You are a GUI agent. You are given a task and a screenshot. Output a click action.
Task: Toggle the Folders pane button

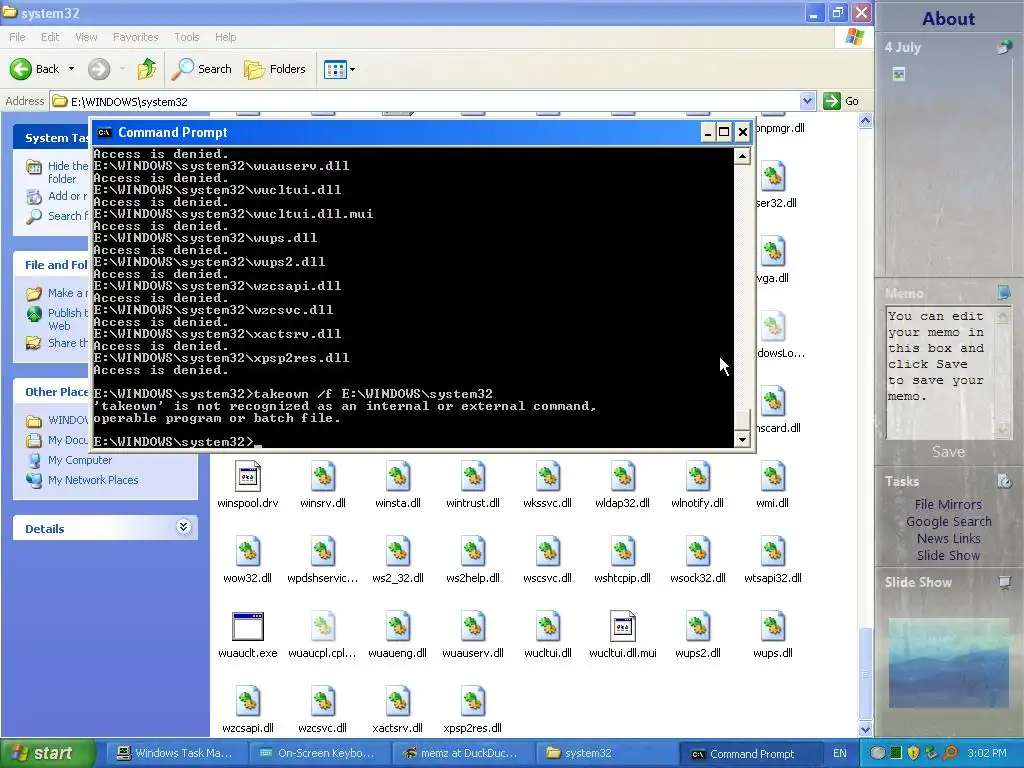[x=275, y=69]
